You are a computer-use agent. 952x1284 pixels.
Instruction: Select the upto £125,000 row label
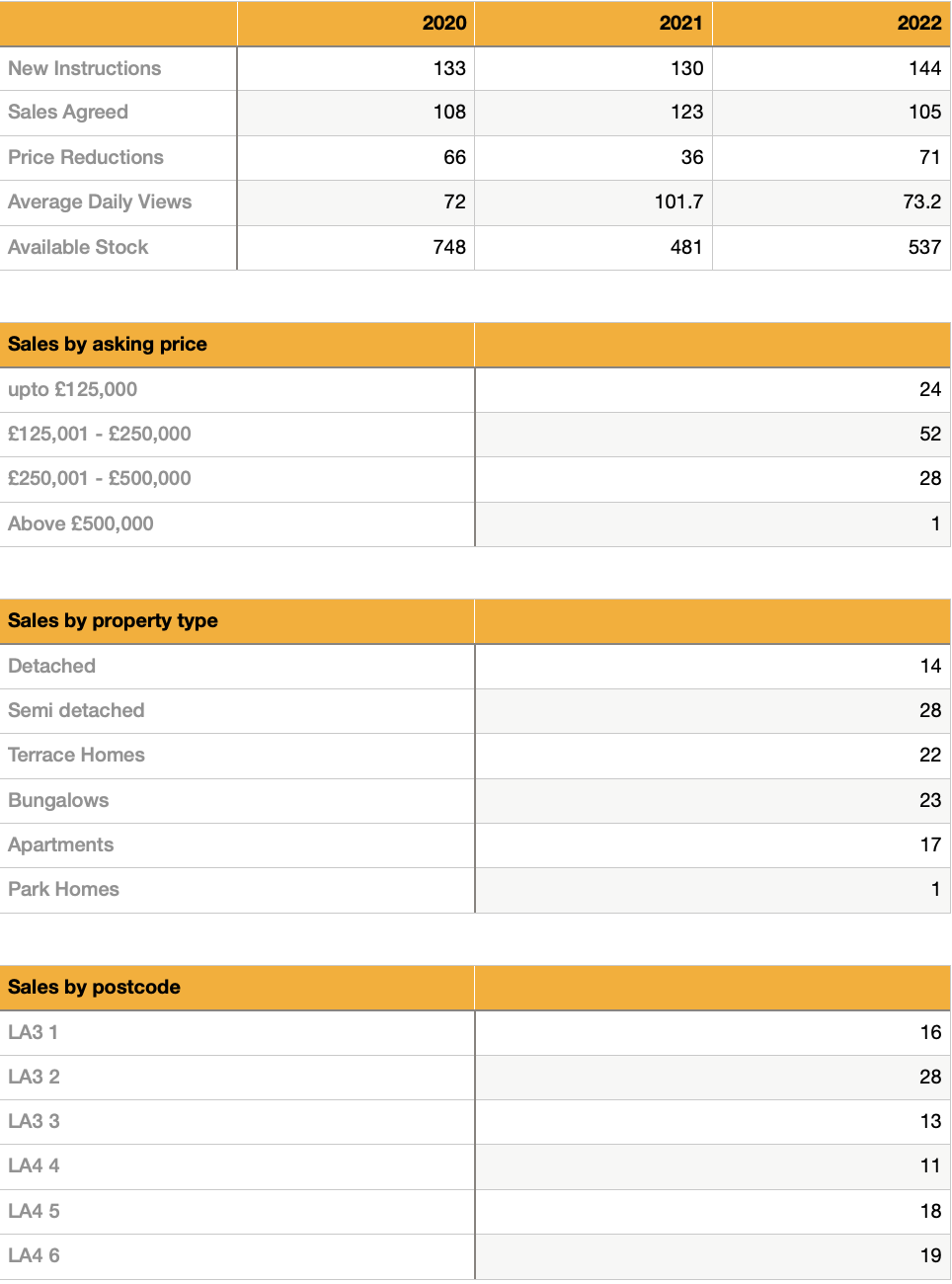click(73, 389)
